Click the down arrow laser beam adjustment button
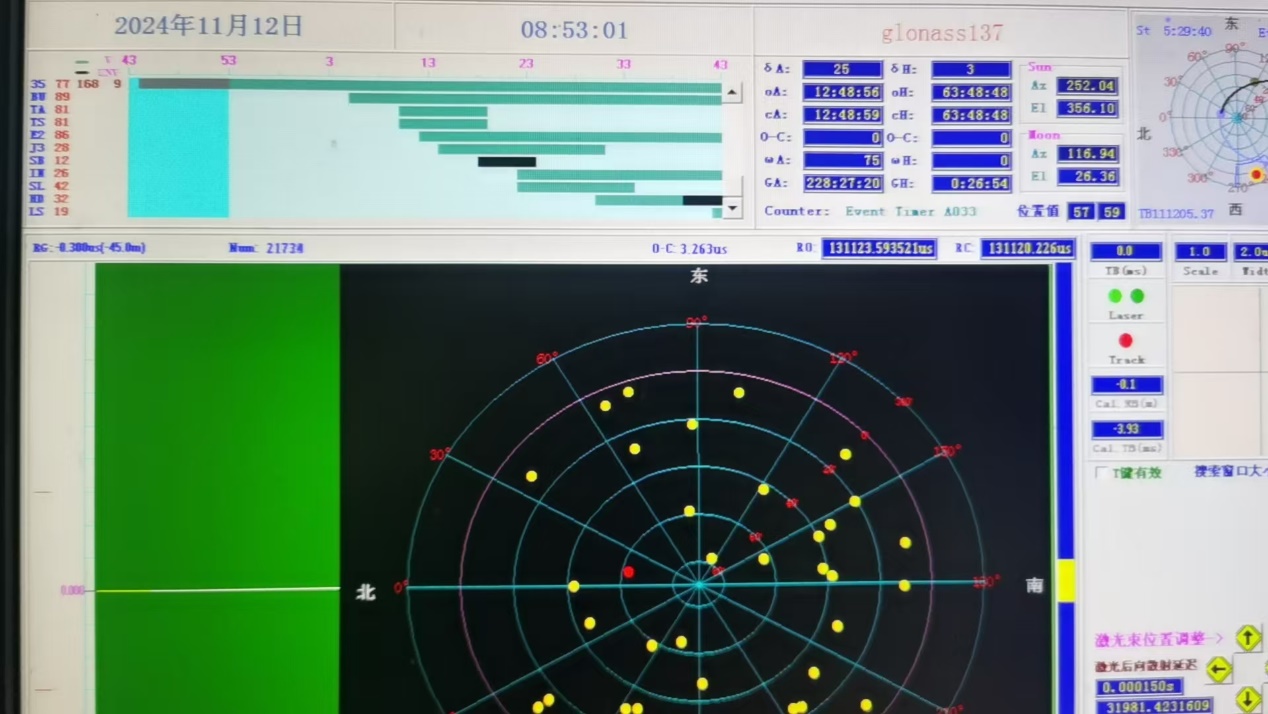 tap(1247, 698)
